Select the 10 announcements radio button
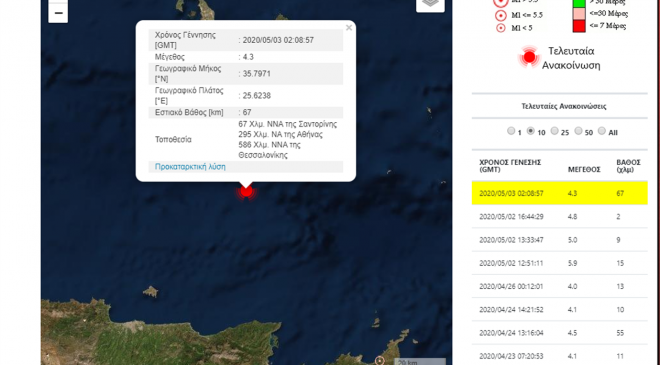 coord(531,131)
